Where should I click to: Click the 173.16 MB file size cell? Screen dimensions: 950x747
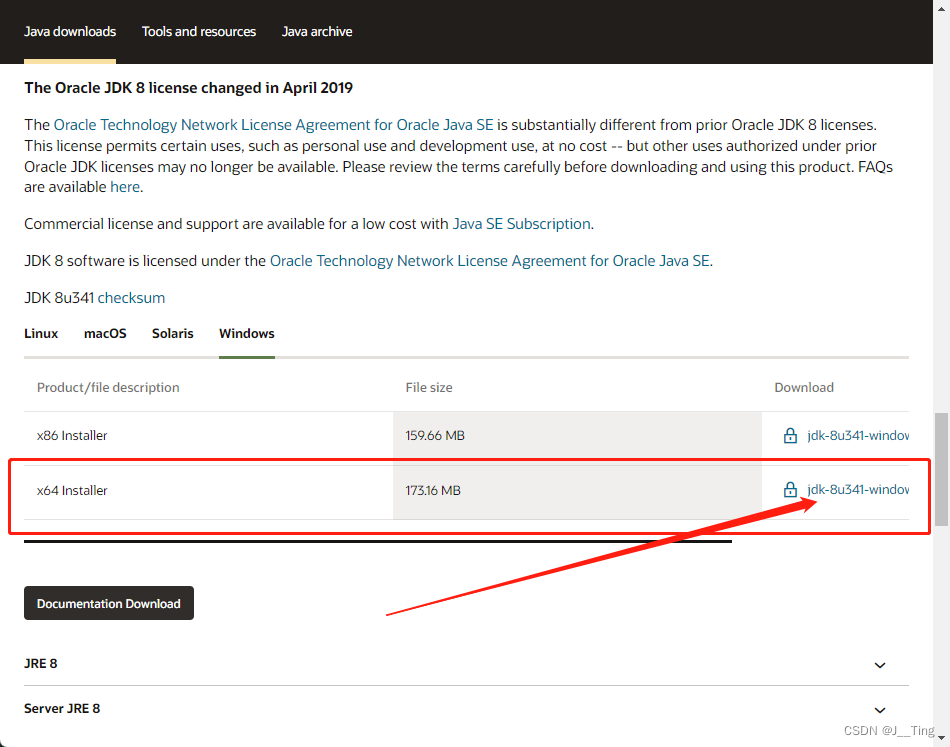pyautogui.click(x=577, y=490)
